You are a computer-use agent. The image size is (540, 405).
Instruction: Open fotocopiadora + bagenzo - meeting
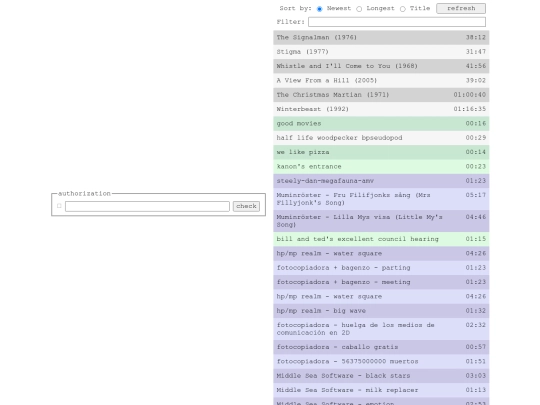(x=381, y=282)
